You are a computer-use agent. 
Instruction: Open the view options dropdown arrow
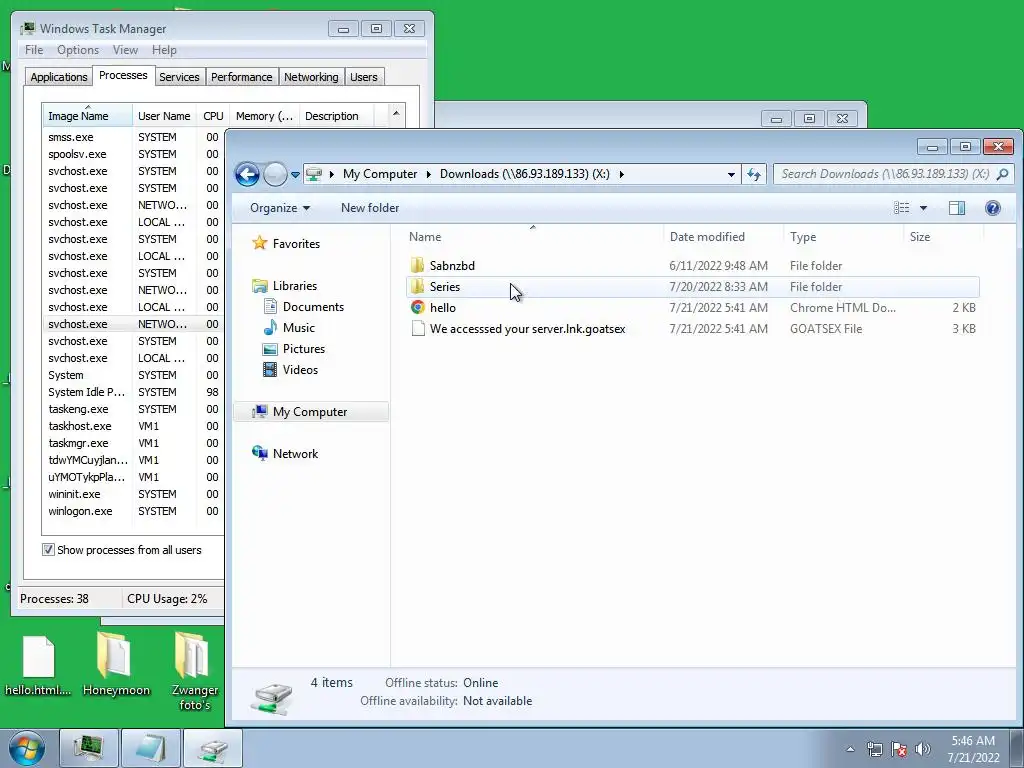[x=923, y=208]
